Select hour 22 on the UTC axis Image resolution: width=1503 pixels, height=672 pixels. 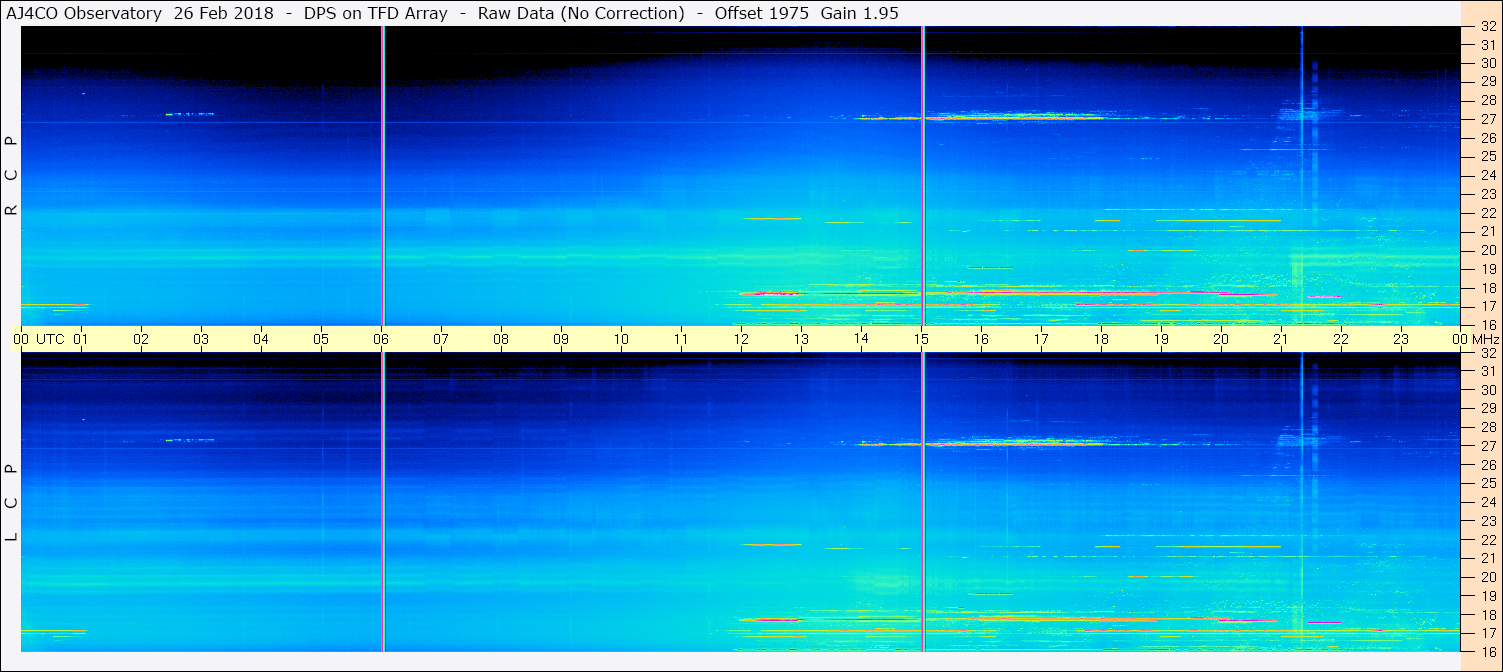tap(1341, 339)
